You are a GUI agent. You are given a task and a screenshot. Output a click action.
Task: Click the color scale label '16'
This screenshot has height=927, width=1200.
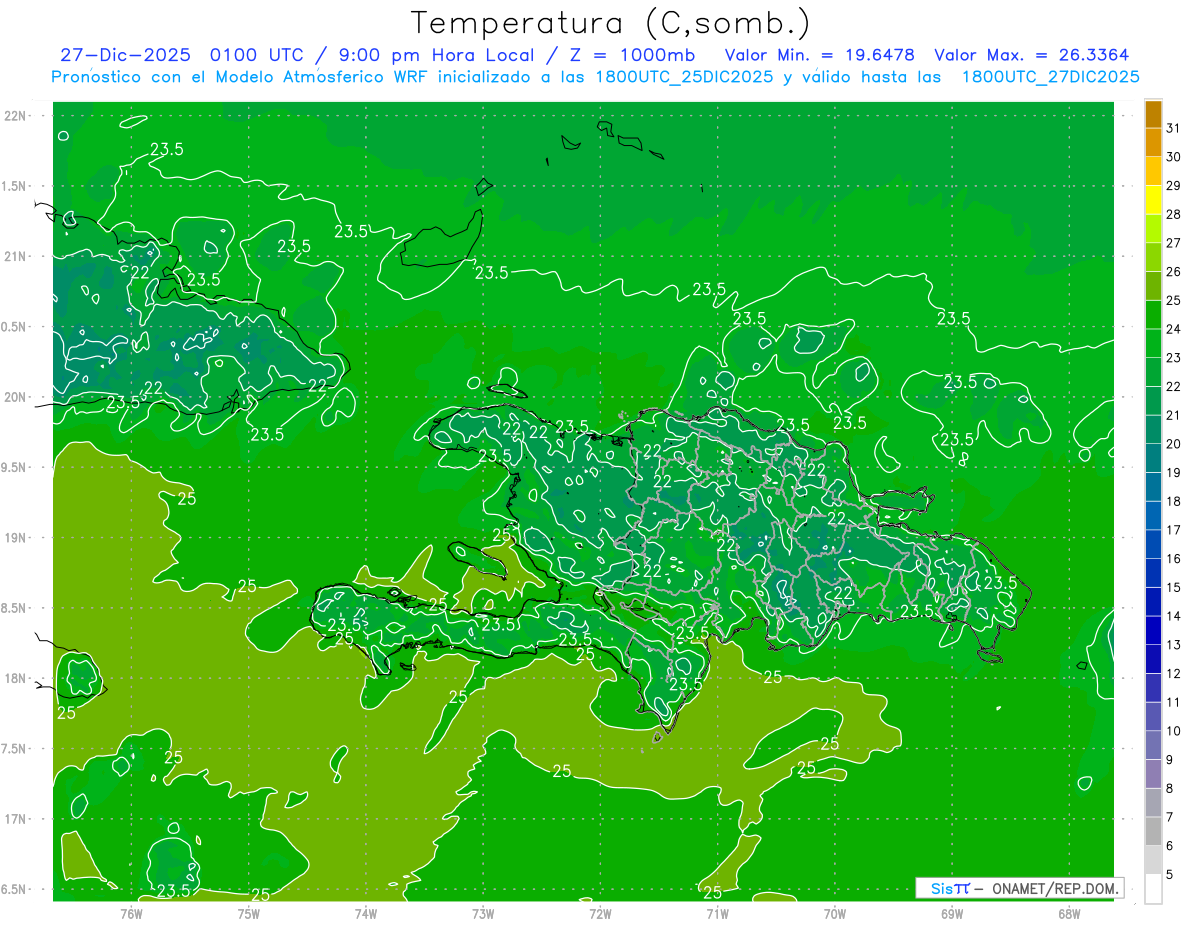(x=1174, y=559)
